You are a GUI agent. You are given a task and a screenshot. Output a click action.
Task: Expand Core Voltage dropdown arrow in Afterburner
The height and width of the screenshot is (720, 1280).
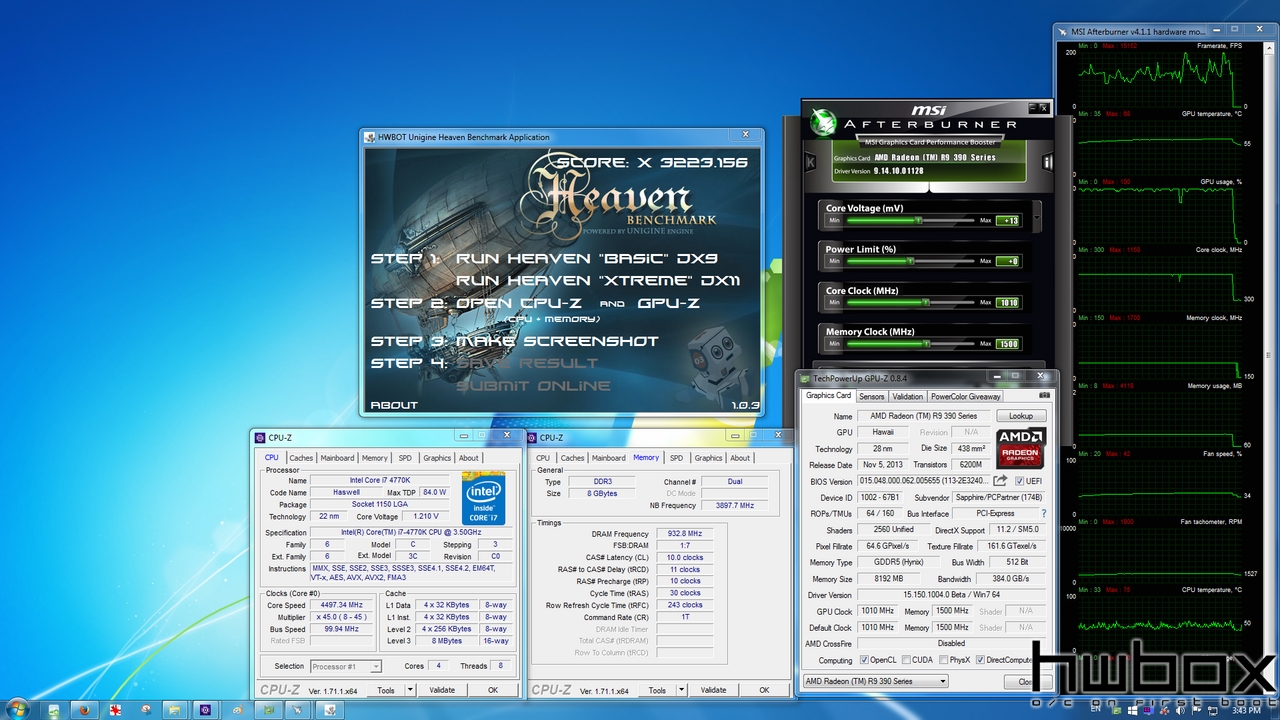pyautogui.click(x=1037, y=216)
